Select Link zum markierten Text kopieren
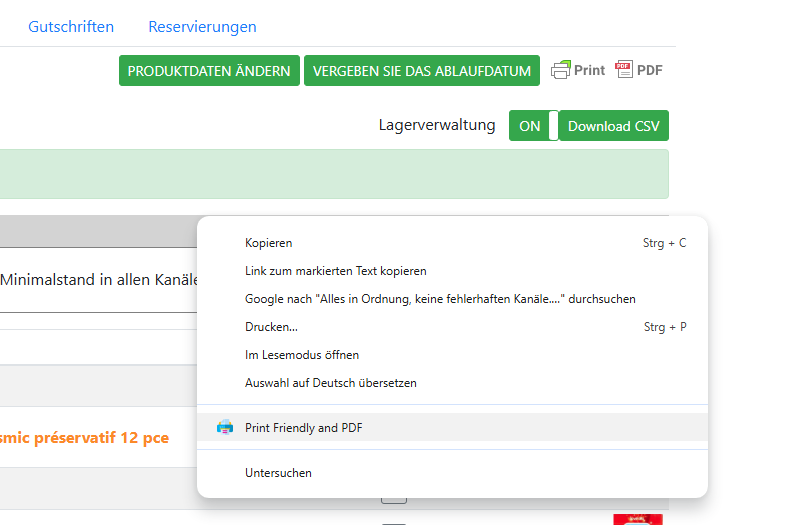Image resolution: width=789 pixels, height=525 pixels. (x=452, y=271)
